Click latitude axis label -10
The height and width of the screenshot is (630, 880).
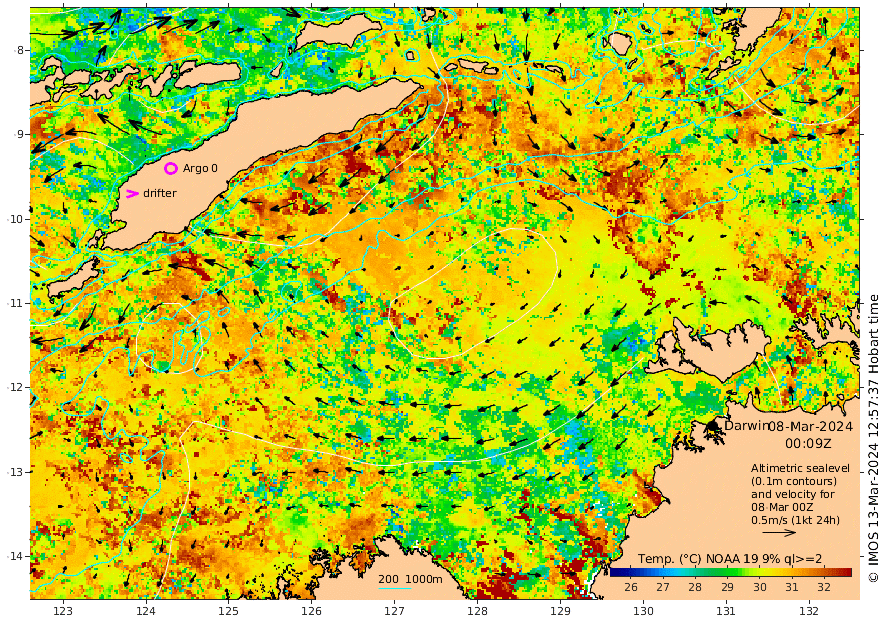pos(15,219)
